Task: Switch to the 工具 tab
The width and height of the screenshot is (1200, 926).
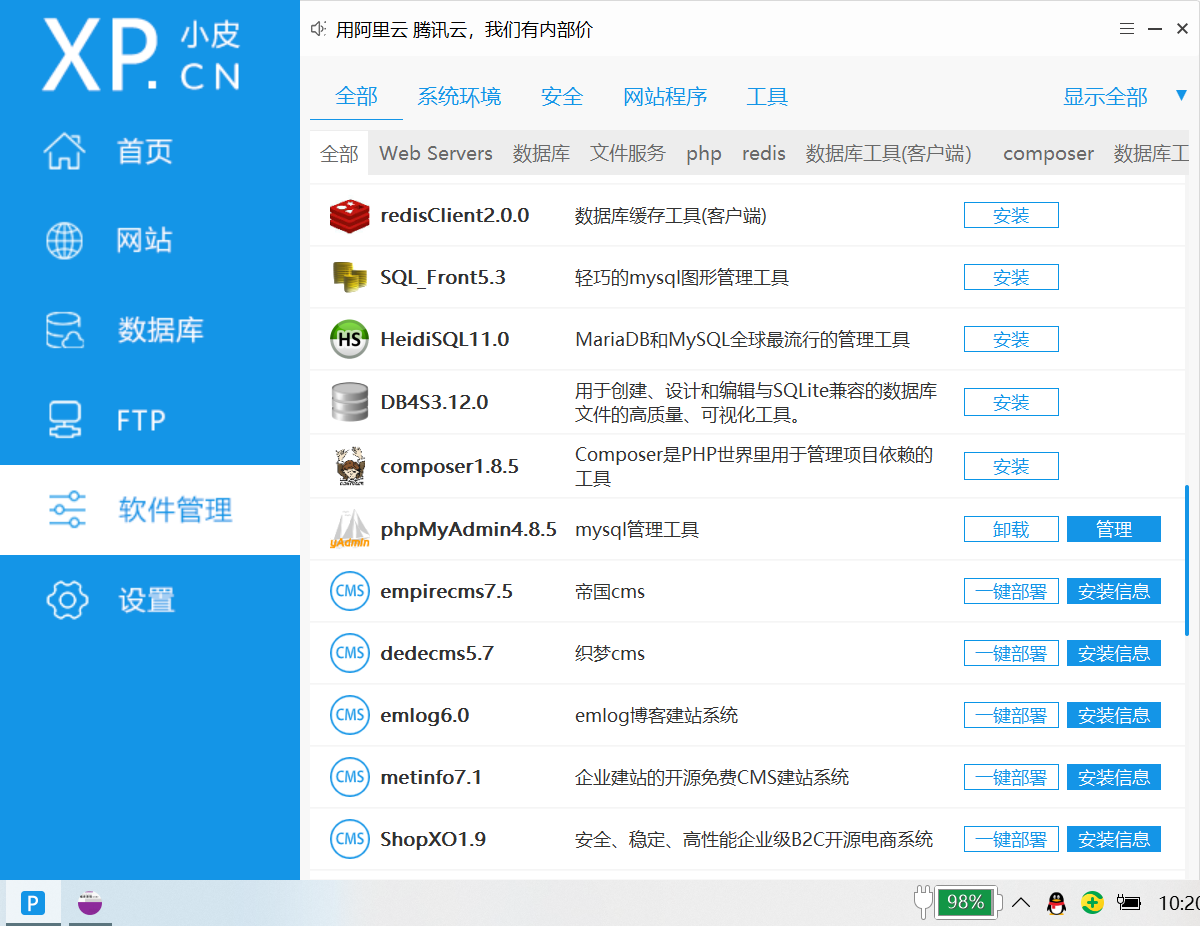Action: click(767, 97)
